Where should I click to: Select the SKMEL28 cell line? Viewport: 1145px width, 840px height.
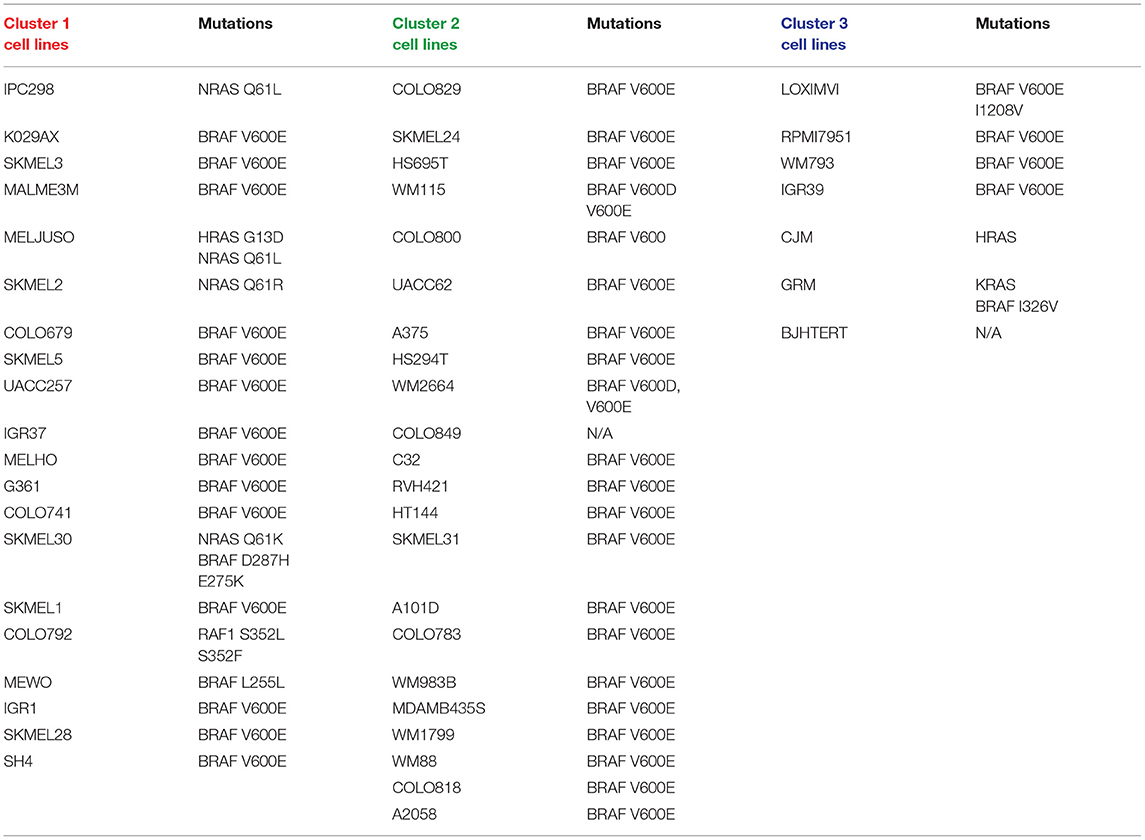pos(38,735)
